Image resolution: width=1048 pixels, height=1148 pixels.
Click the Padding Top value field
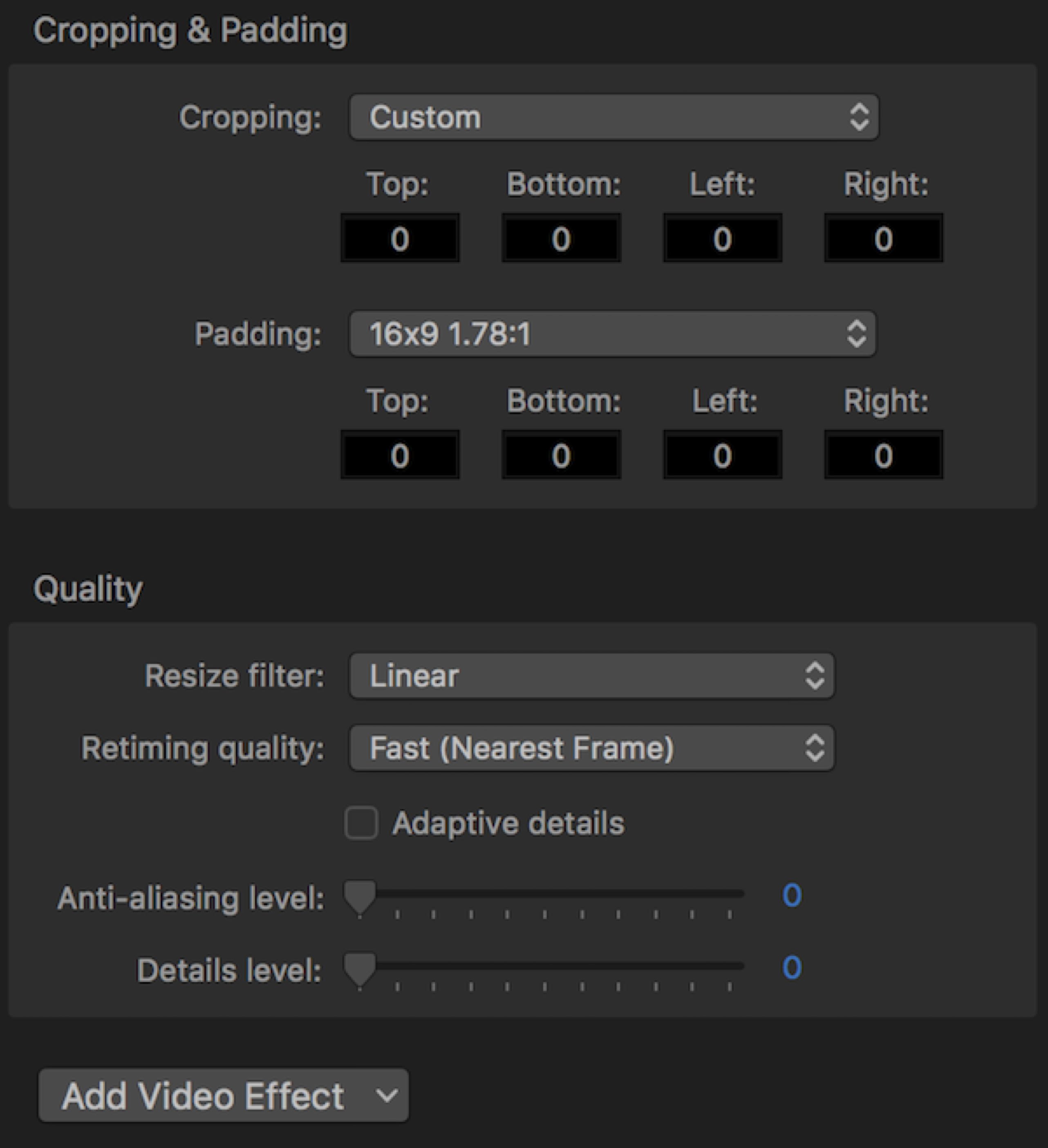coord(400,455)
